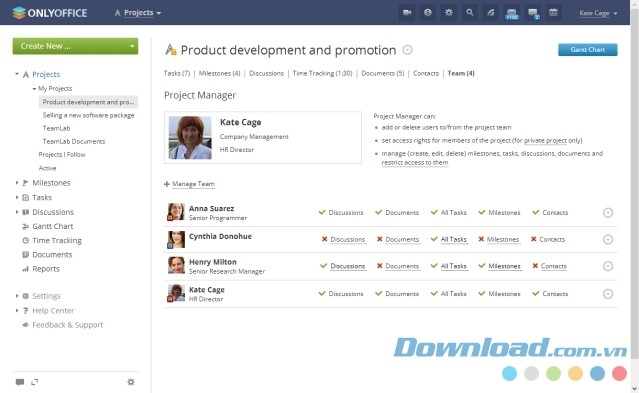
Task: Click the Reports bar chart icon
Action: pyautogui.click(x=25, y=269)
